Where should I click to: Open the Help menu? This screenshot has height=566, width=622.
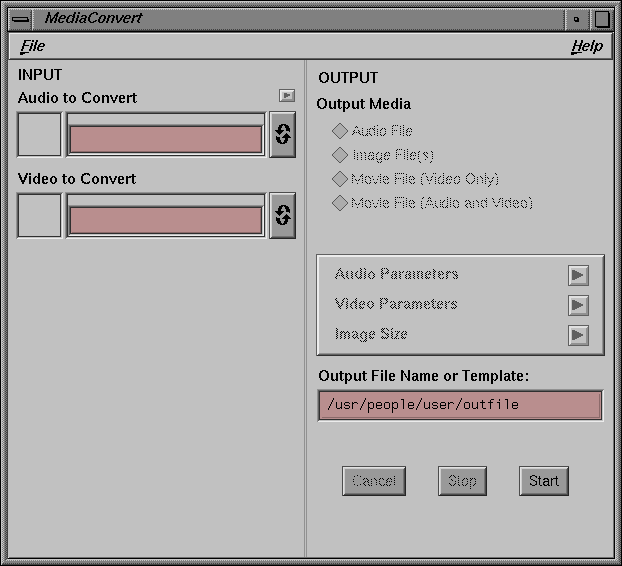click(x=587, y=46)
